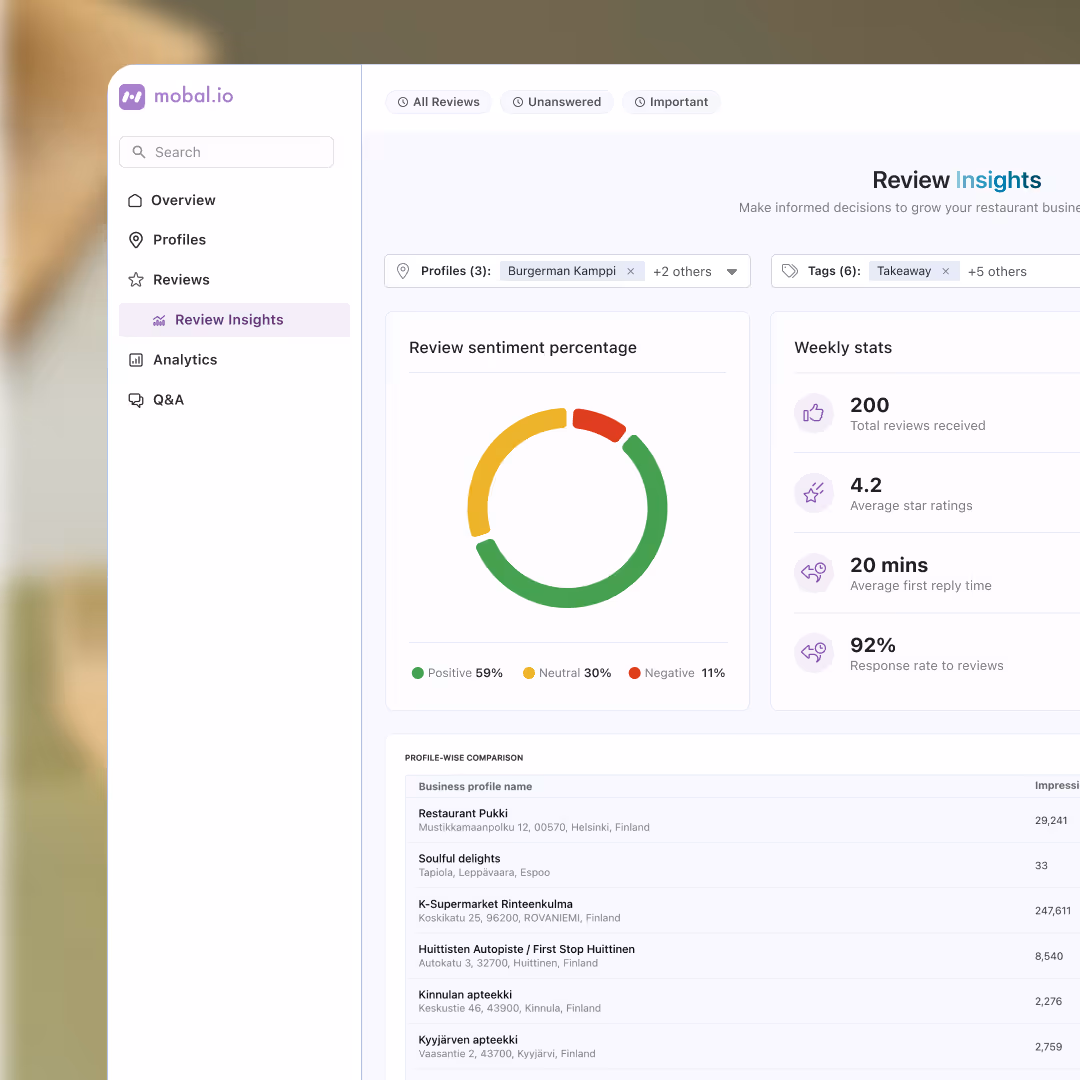The image size is (1080, 1080).
Task: Click the Review Insights page heading
Action: [x=956, y=180]
